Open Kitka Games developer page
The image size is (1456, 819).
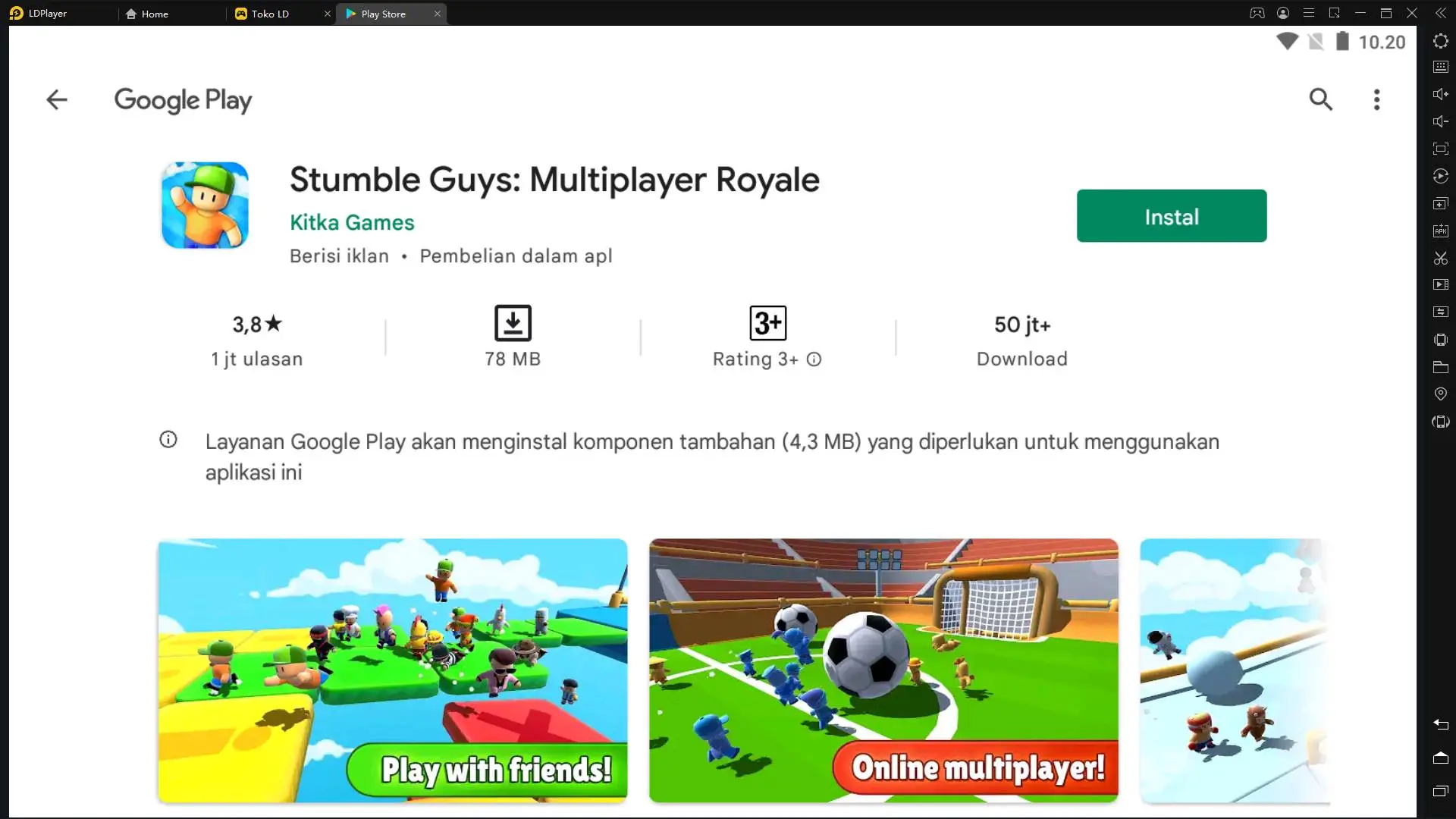[352, 222]
